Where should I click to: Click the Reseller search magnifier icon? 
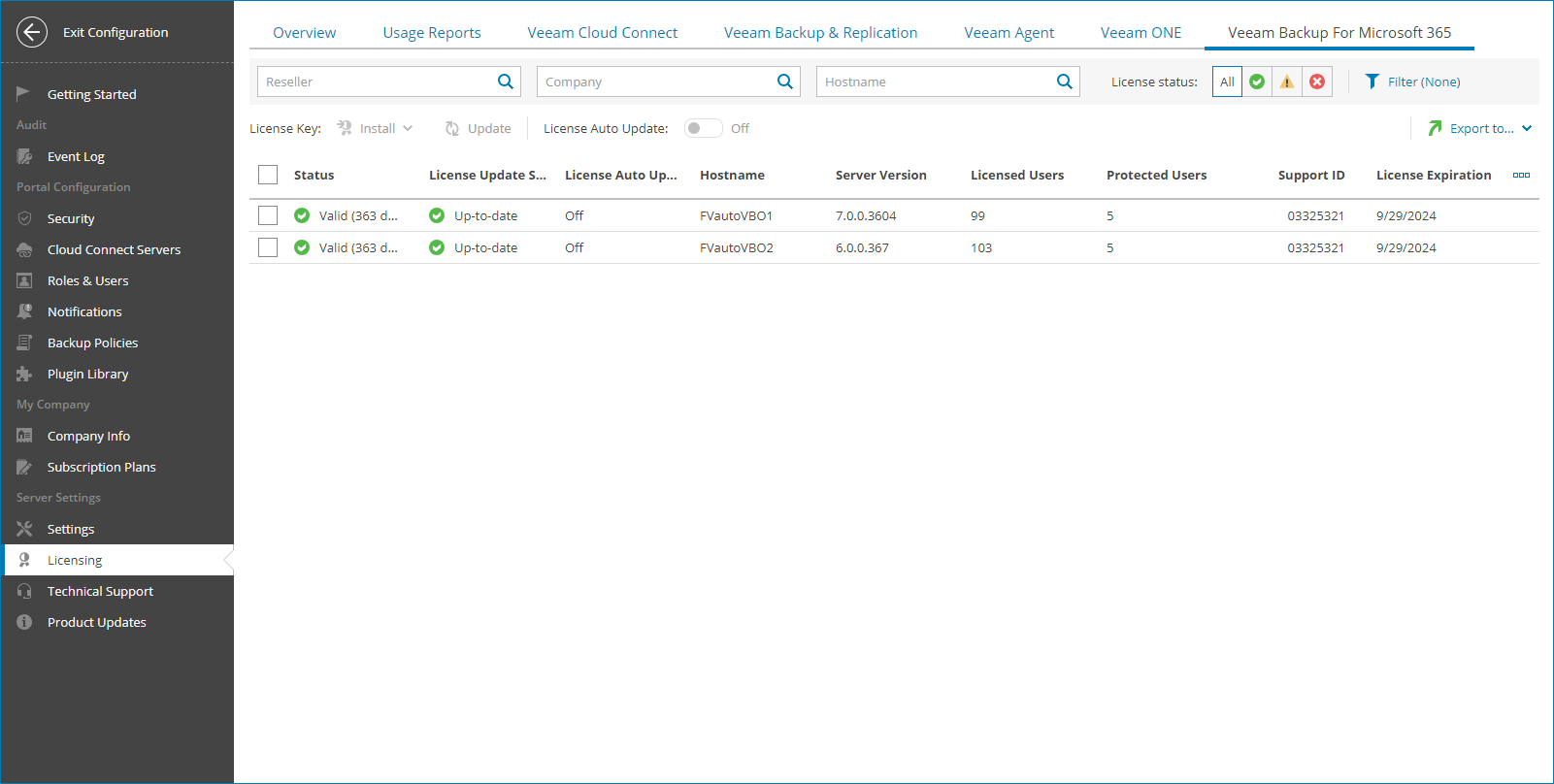505,82
